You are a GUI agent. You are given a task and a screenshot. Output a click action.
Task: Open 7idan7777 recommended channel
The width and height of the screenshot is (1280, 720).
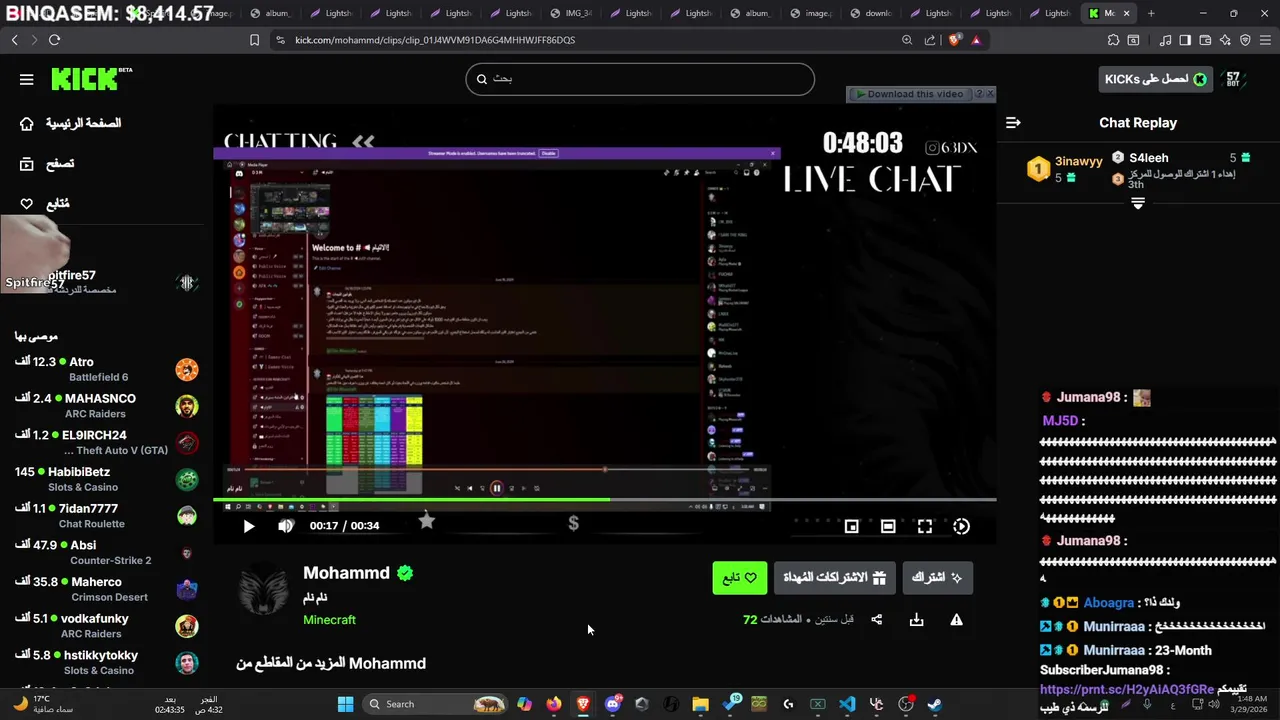(x=106, y=516)
